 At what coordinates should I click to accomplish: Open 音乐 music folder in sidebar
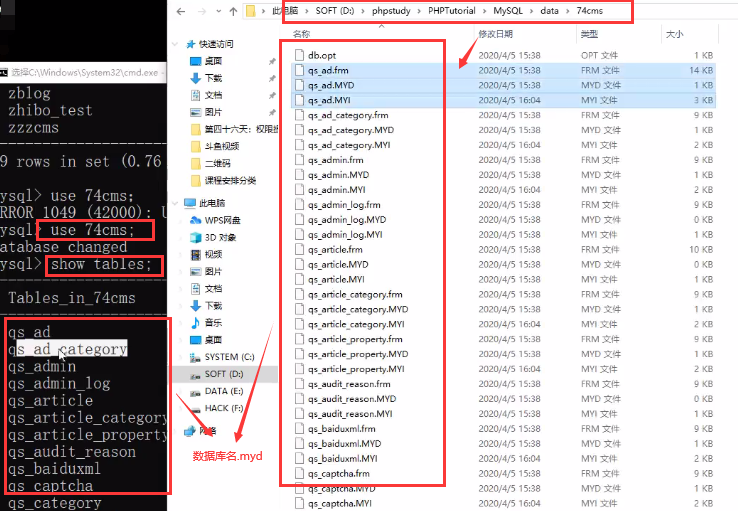pos(213,322)
